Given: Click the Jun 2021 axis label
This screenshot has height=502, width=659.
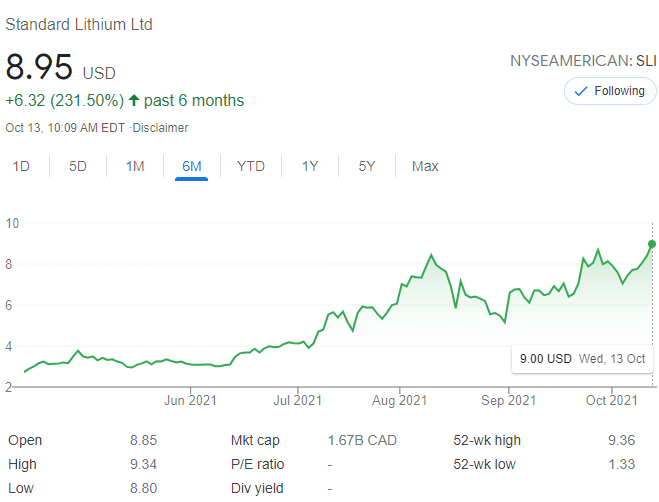Looking at the screenshot, I should [190, 400].
